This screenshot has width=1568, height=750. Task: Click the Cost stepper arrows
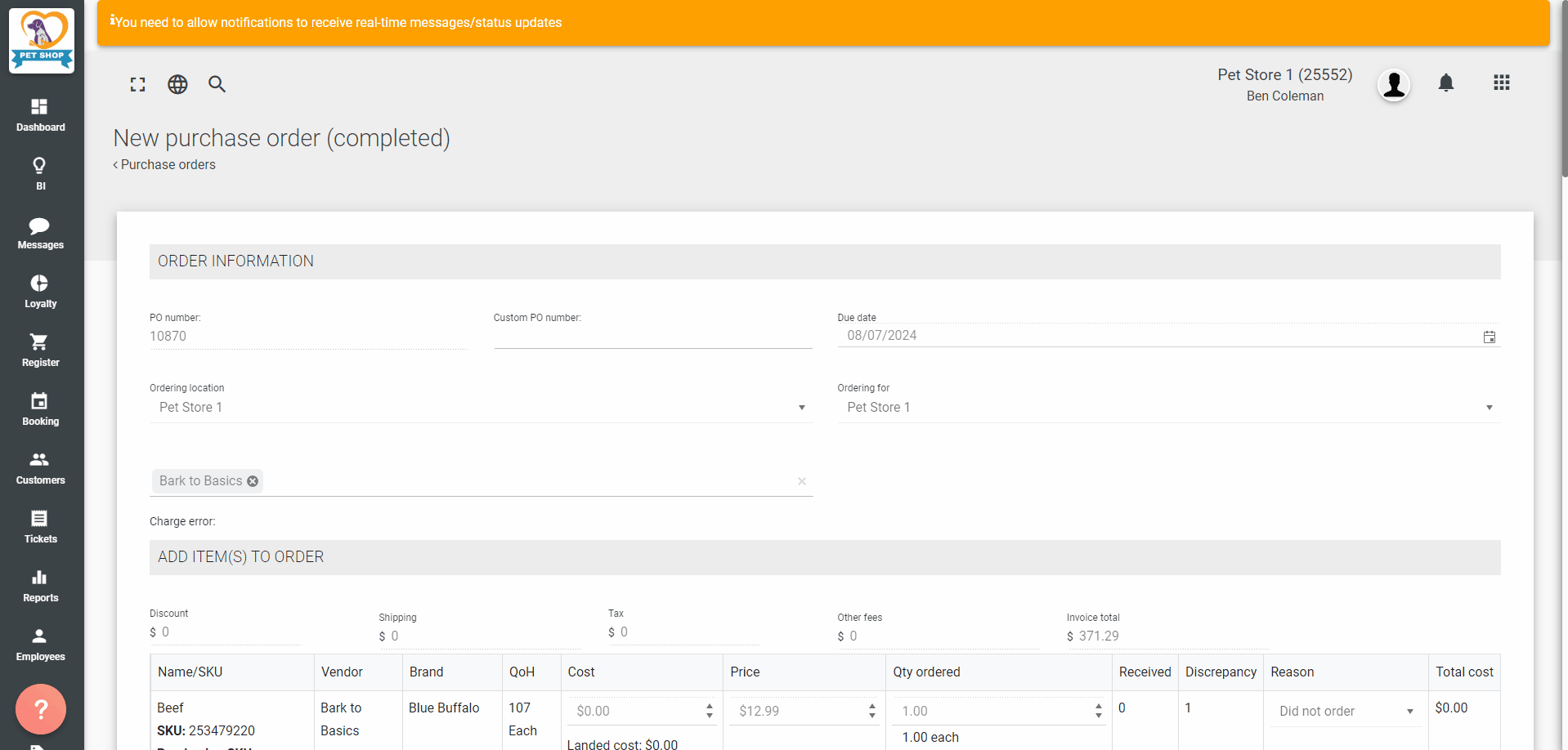tap(710, 712)
